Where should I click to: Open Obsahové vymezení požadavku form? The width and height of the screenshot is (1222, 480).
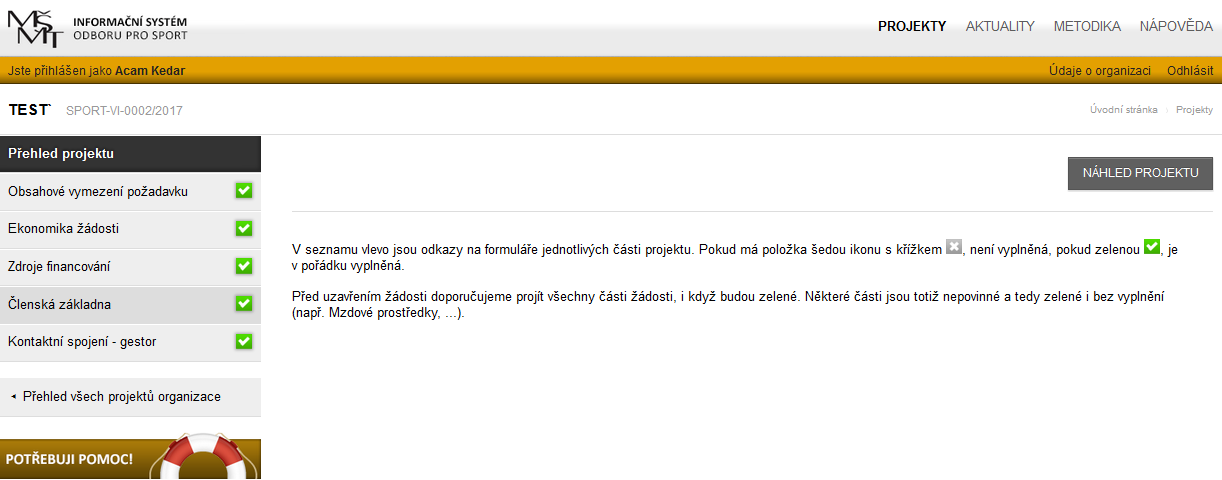pyautogui.click(x=130, y=191)
